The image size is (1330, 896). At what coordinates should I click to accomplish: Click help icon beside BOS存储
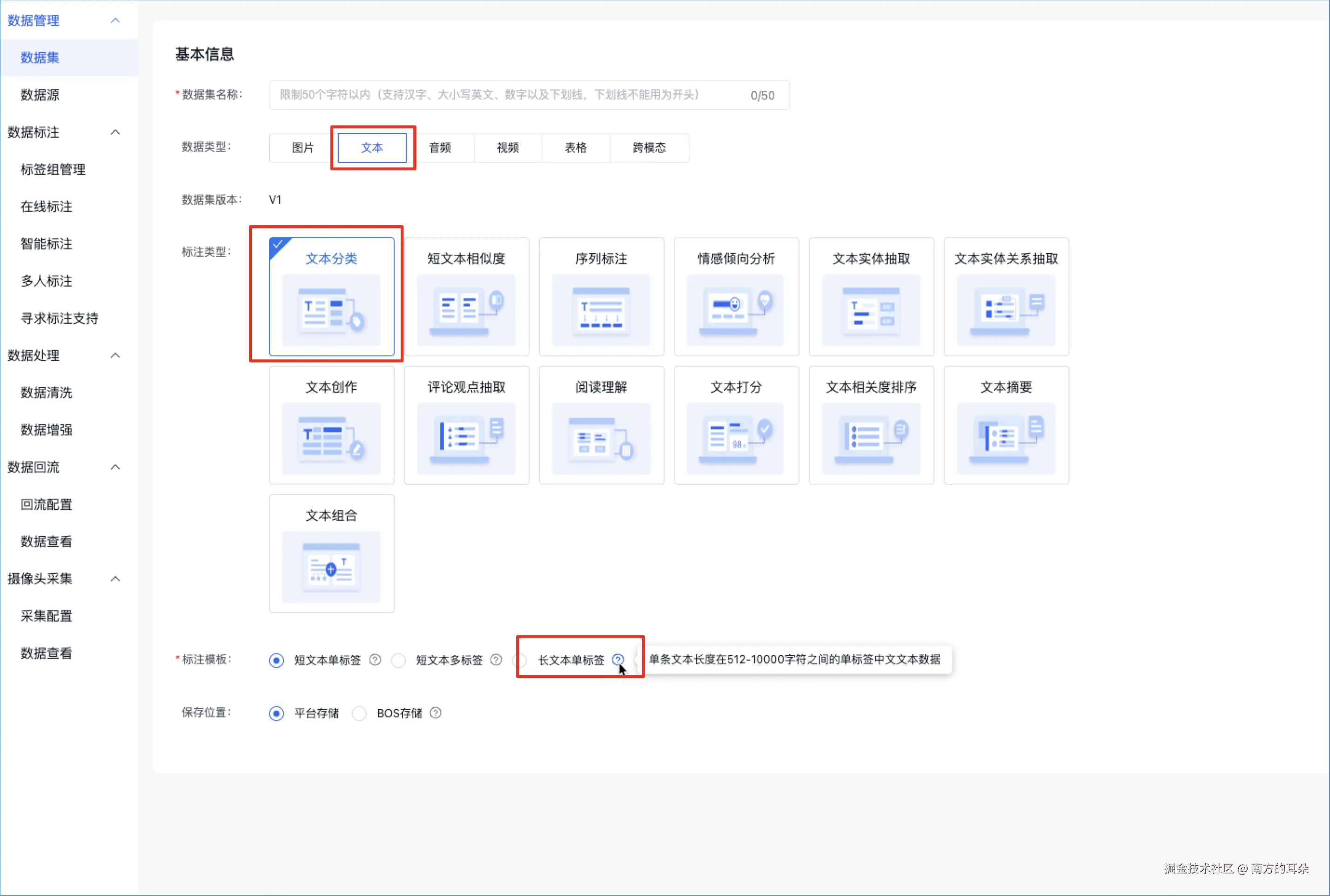tap(436, 713)
